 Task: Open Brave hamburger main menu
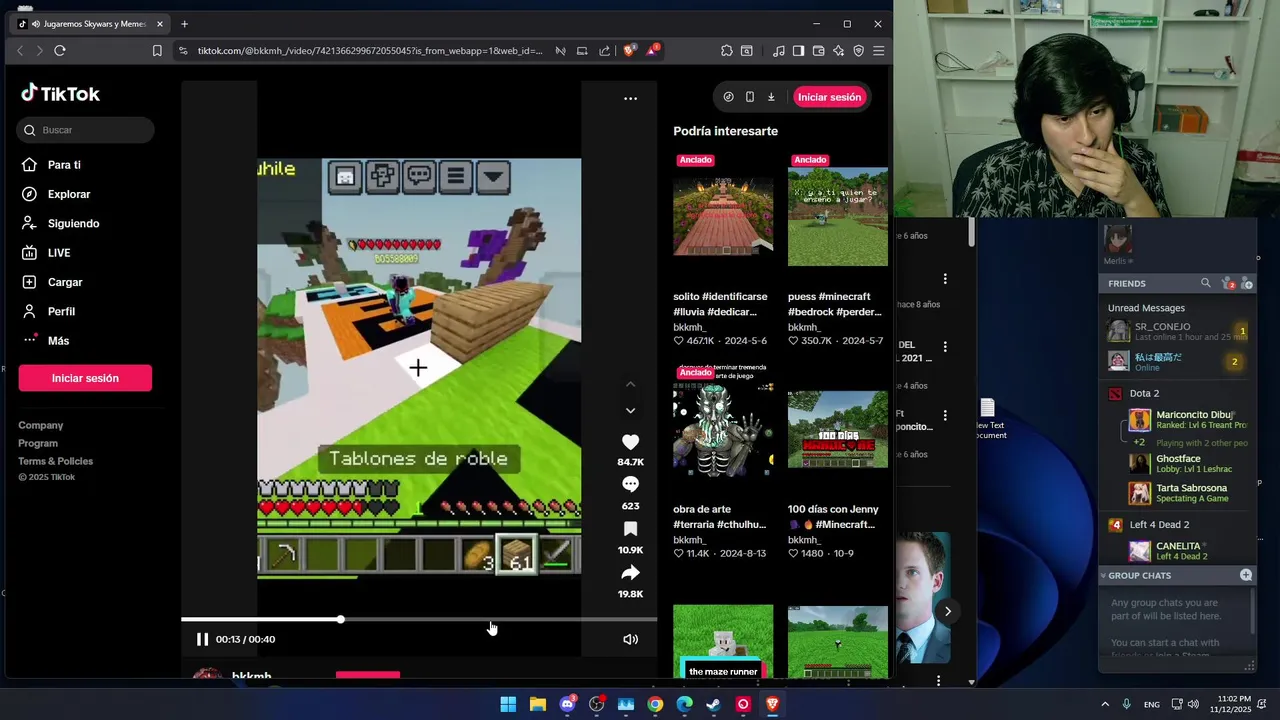click(879, 51)
